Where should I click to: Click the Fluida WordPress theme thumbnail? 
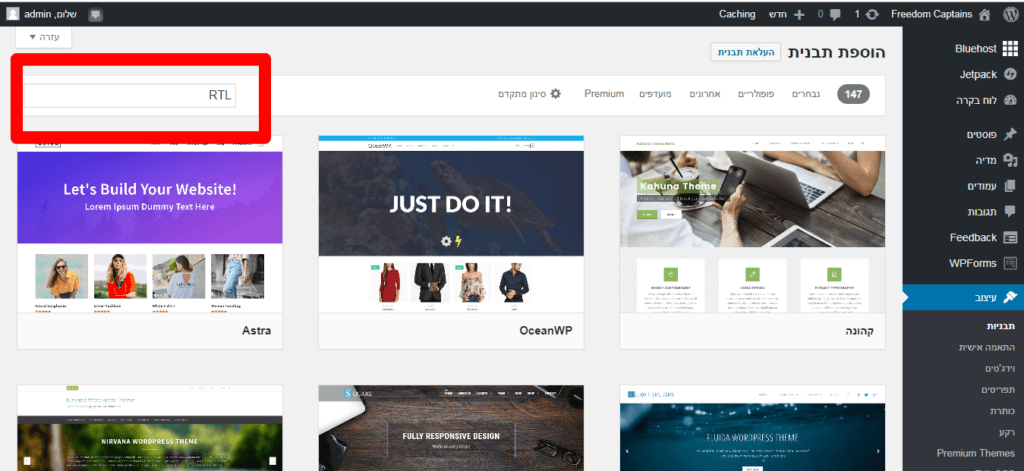(752, 428)
